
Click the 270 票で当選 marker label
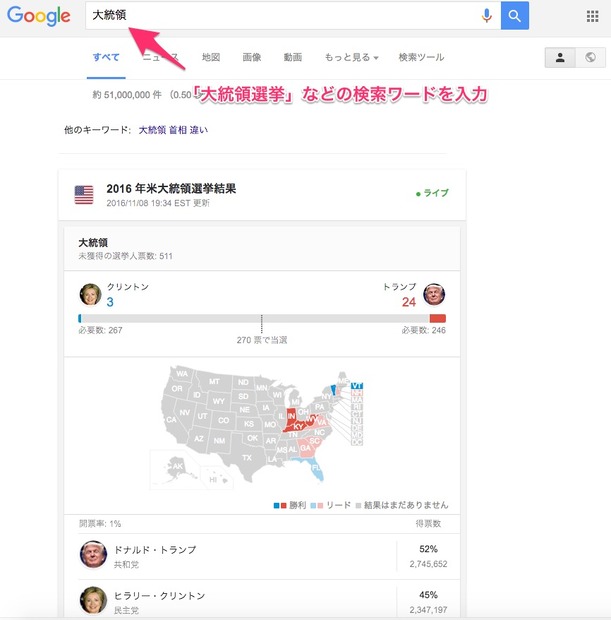(x=262, y=340)
